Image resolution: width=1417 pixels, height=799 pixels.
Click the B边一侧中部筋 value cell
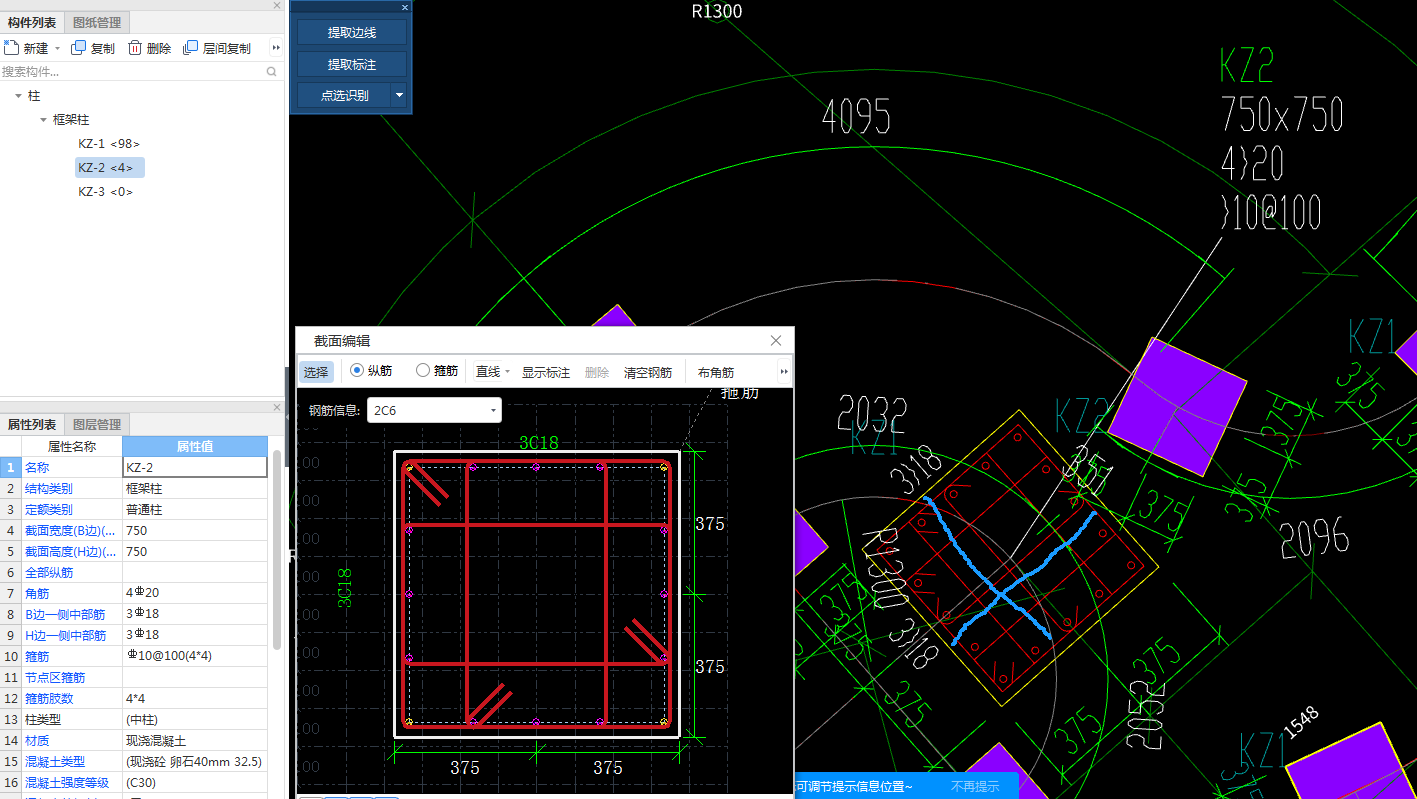tap(195, 614)
